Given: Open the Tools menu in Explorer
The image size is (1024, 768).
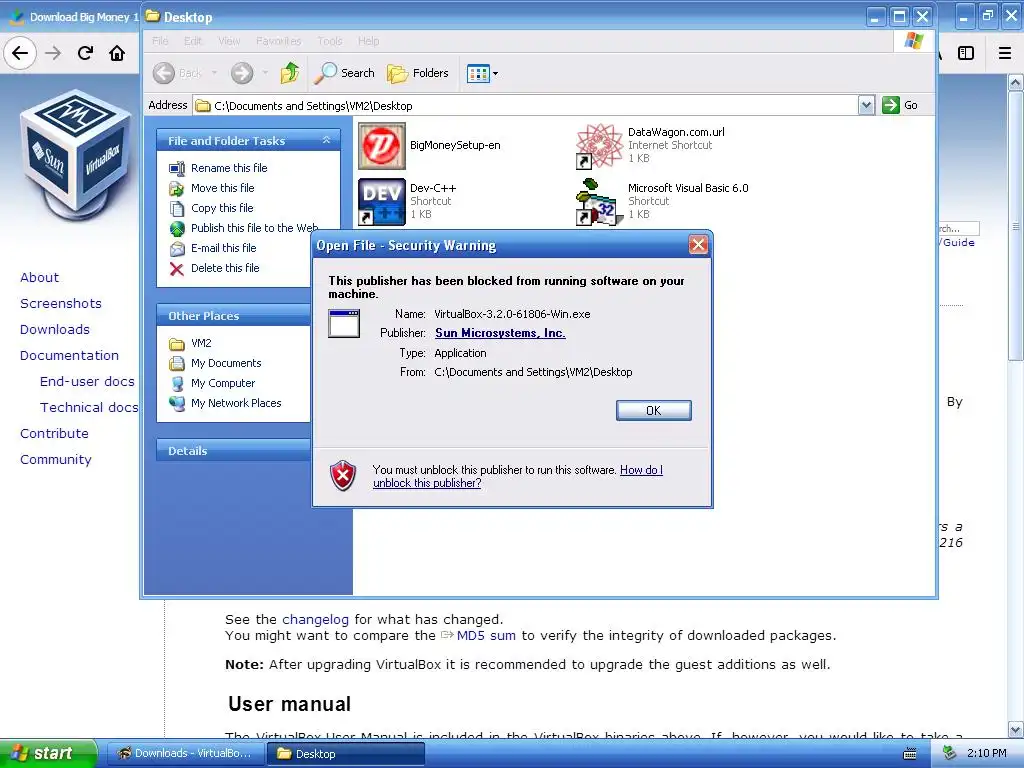Looking at the screenshot, I should pyautogui.click(x=330, y=40).
